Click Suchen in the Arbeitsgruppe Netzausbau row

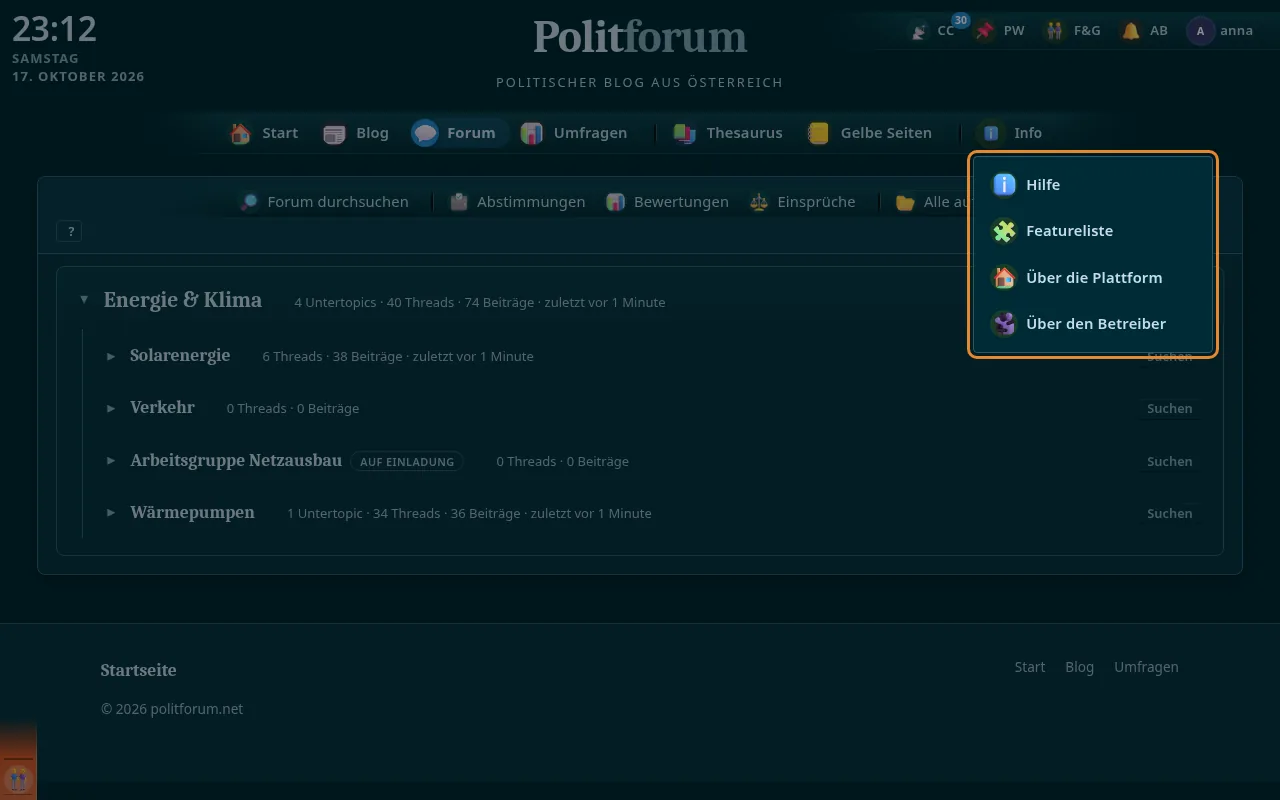click(1169, 461)
